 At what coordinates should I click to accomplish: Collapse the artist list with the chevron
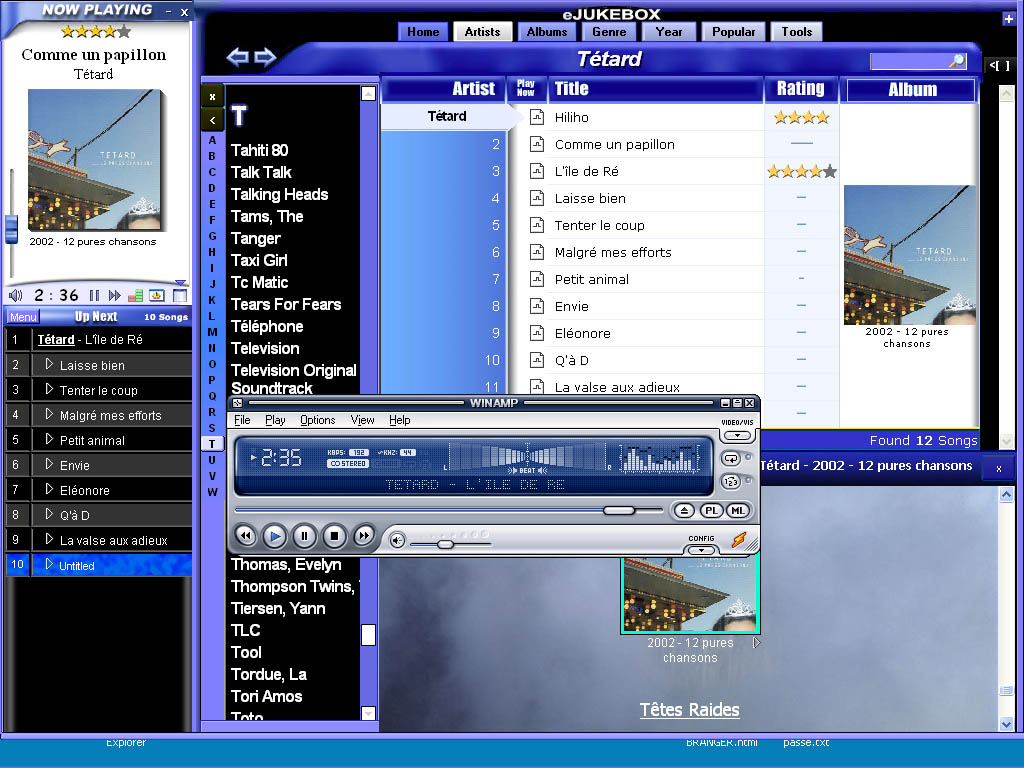coord(212,120)
